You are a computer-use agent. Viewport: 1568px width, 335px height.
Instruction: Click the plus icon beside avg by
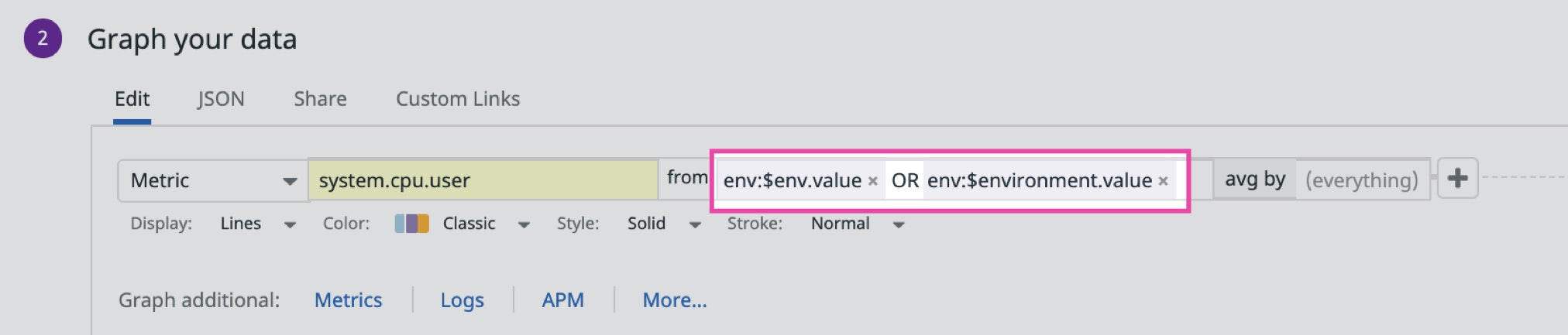tap(1457, 179)
